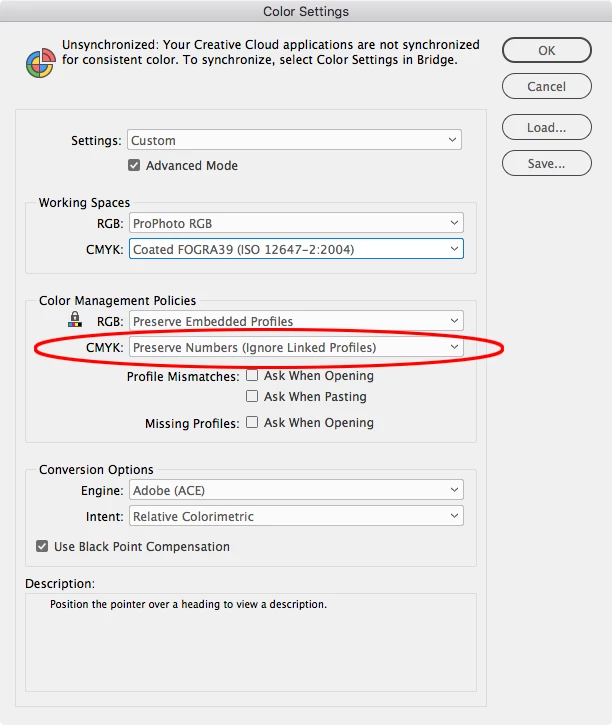
Task: Open the CMYK working space Coated FOGRA39 dropdown
Action: pyautogui.click(x=296, y=249)
